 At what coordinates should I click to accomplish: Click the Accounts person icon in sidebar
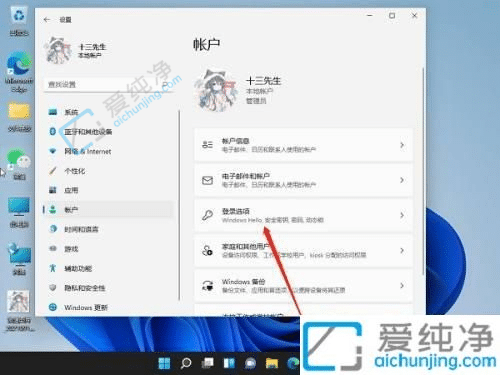pos(53,210)
